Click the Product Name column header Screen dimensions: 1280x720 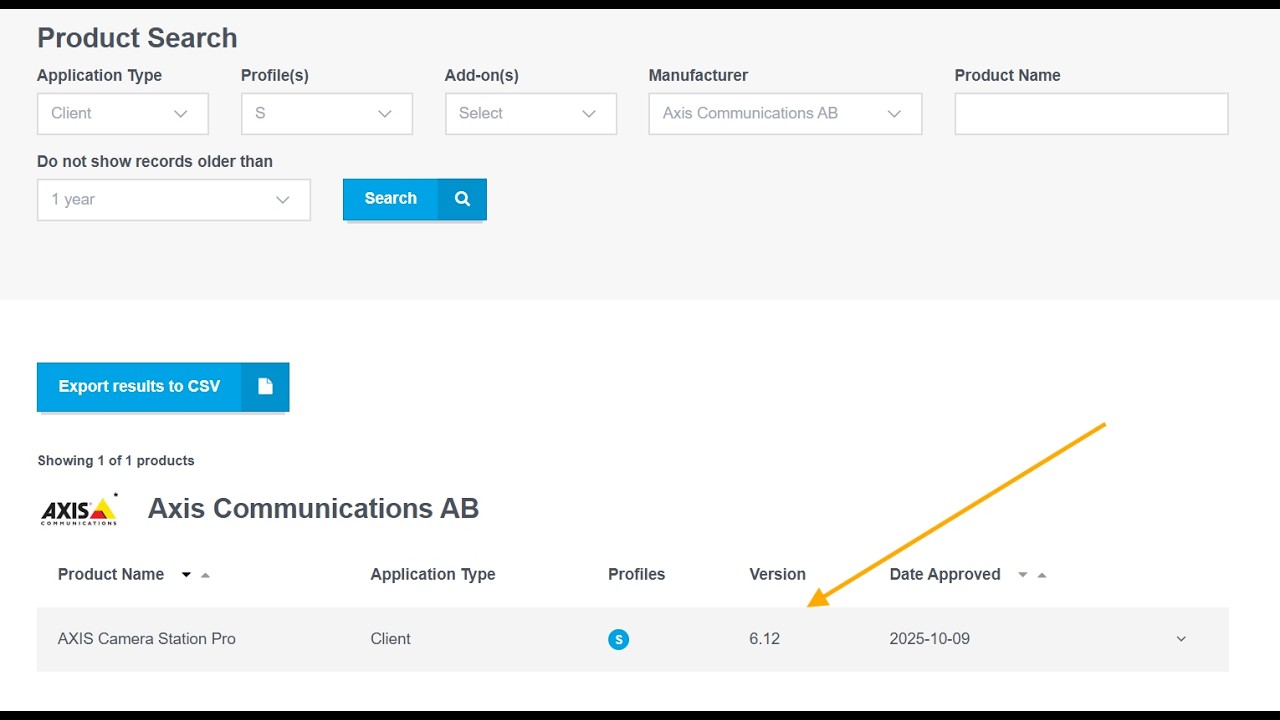point(111,574)
